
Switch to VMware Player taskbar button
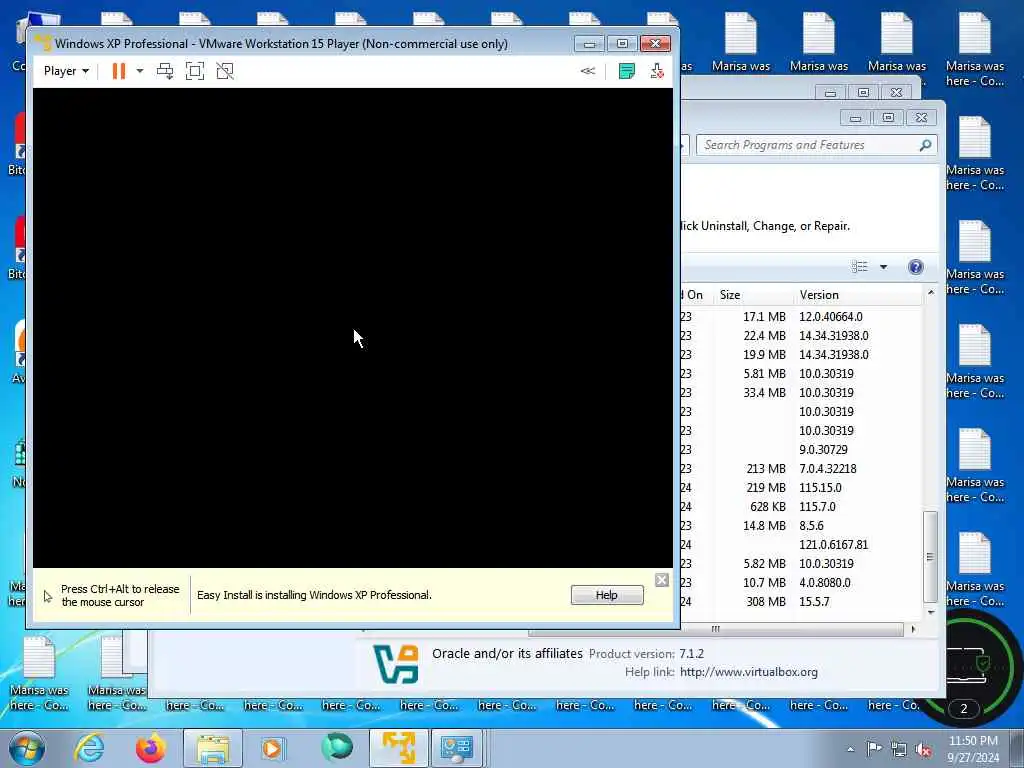(x=399, y=748)
